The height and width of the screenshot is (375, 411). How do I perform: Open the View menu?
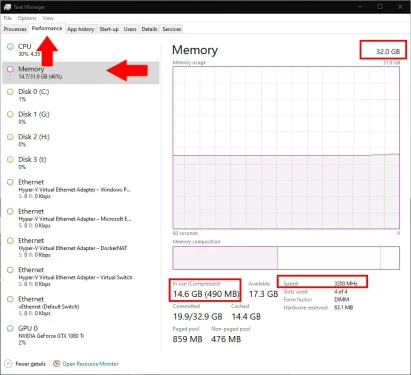[48, 18]
